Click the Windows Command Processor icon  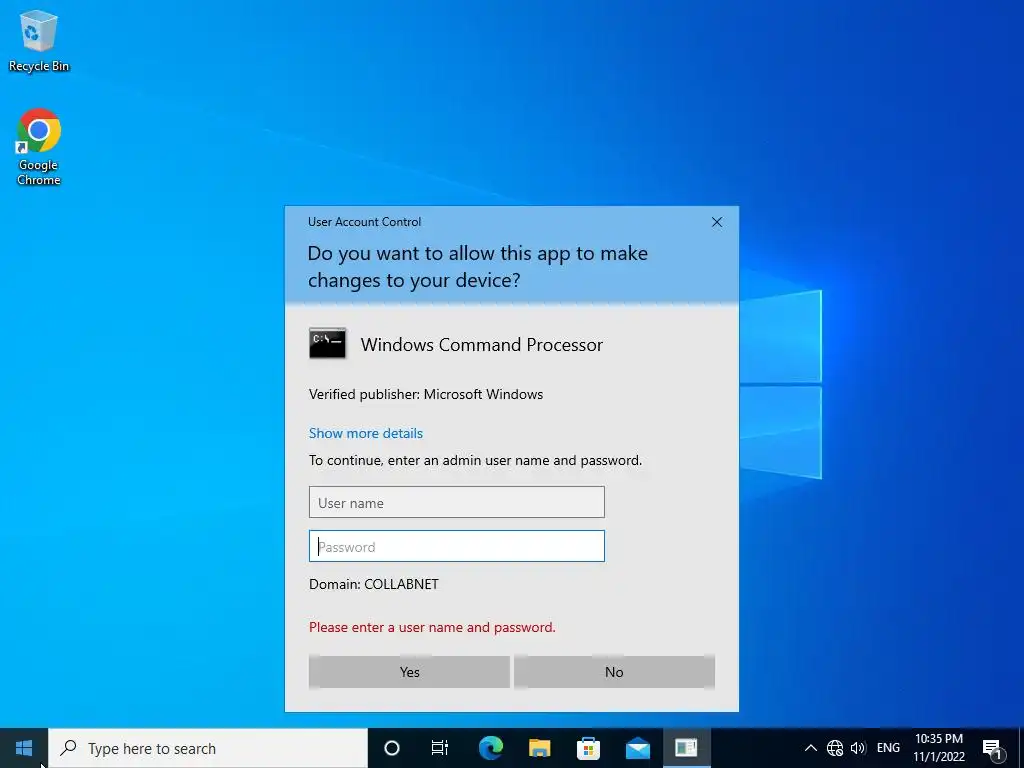(327, 344)
